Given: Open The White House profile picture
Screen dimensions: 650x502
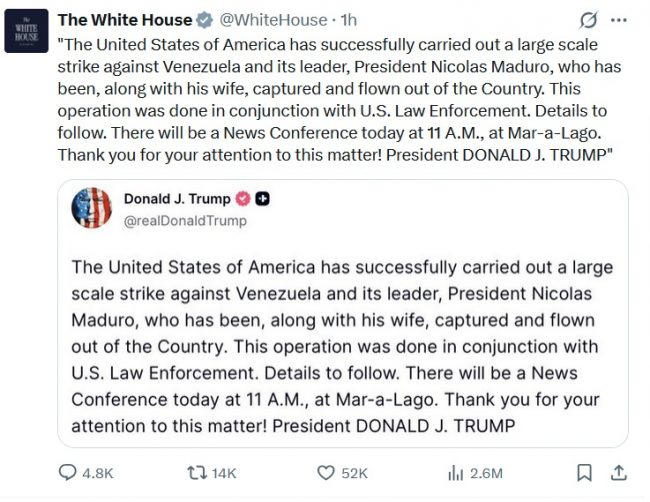Looking at the screenshot, I should 25,32.
